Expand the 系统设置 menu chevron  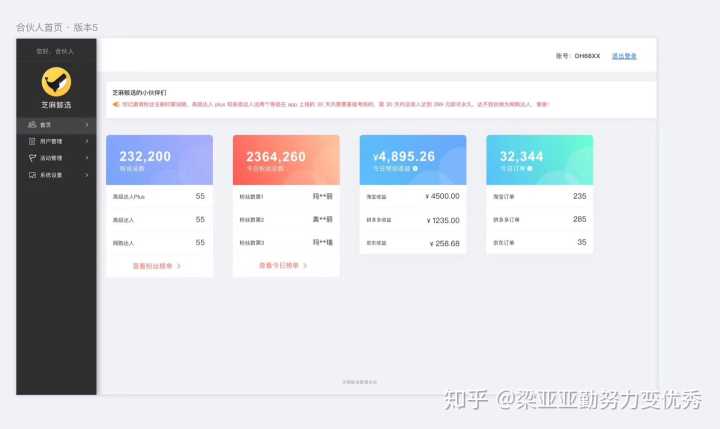tap(87, 175)
